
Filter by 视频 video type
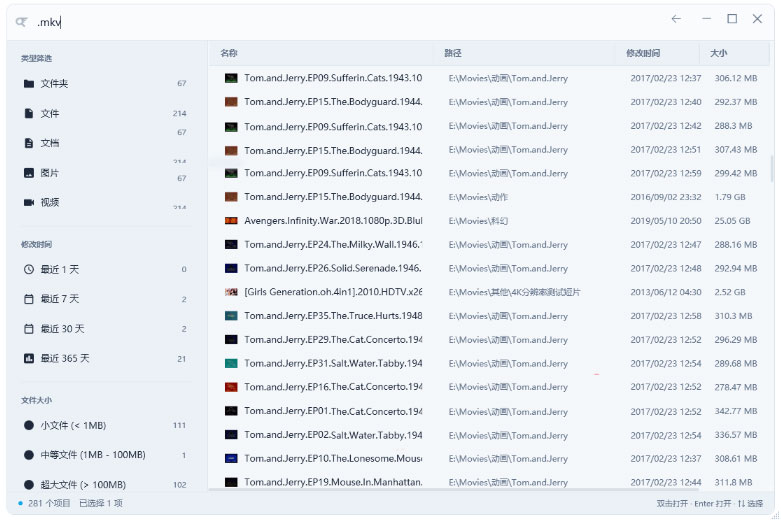coord(105,202)
